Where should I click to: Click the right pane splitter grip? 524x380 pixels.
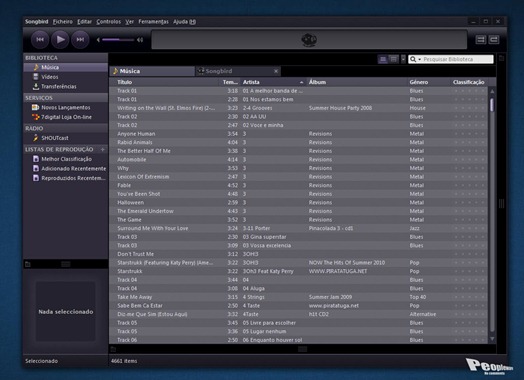coord(502,204)
